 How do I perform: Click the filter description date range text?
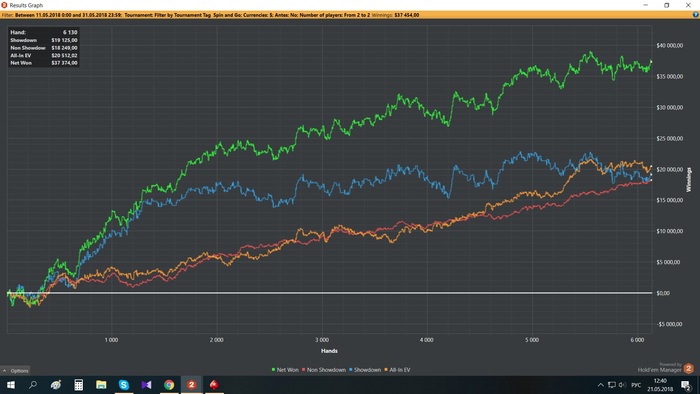click(x=68, y=15)
